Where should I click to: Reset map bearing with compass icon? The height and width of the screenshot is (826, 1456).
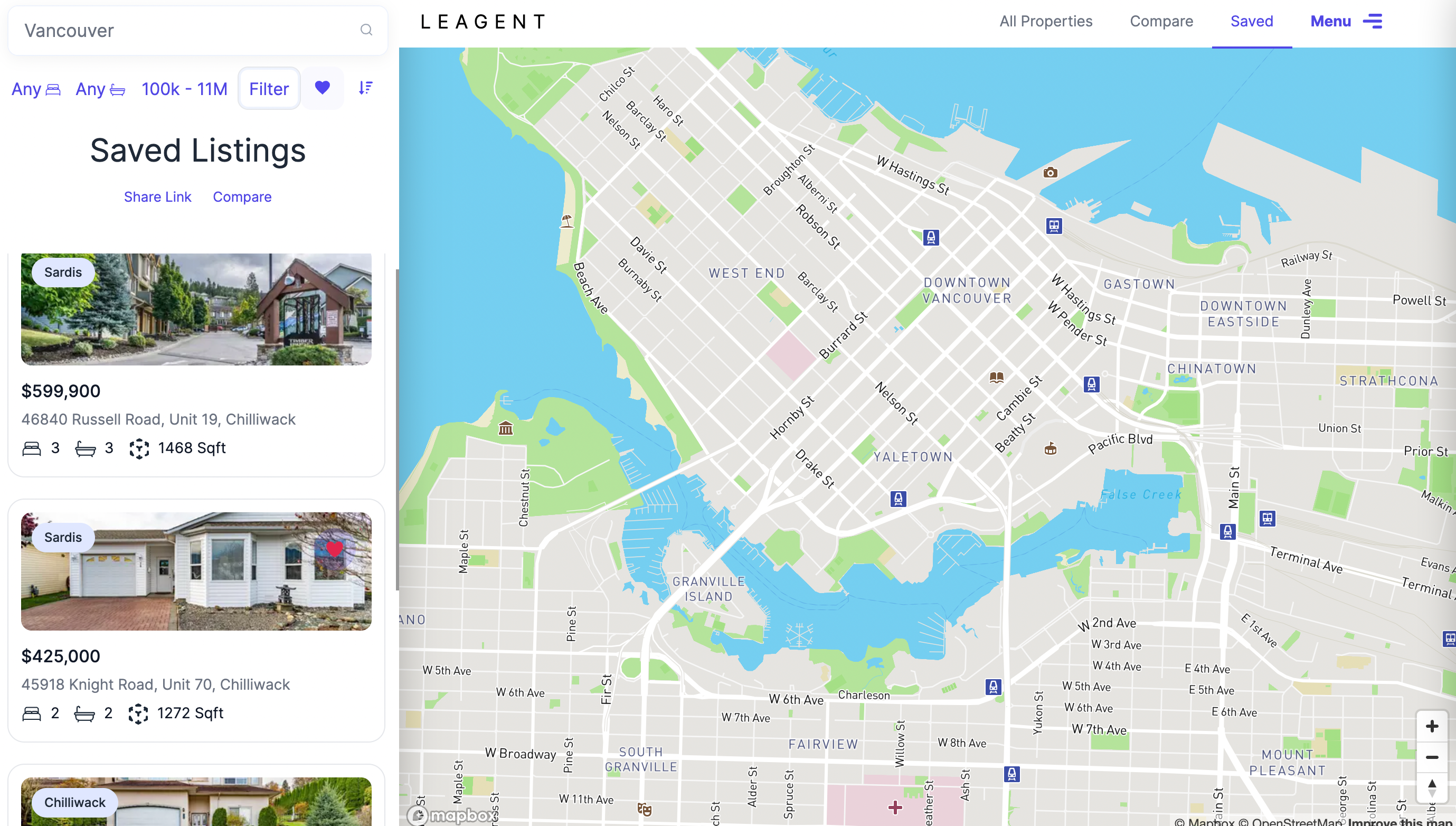click(x=1432, y=788)
